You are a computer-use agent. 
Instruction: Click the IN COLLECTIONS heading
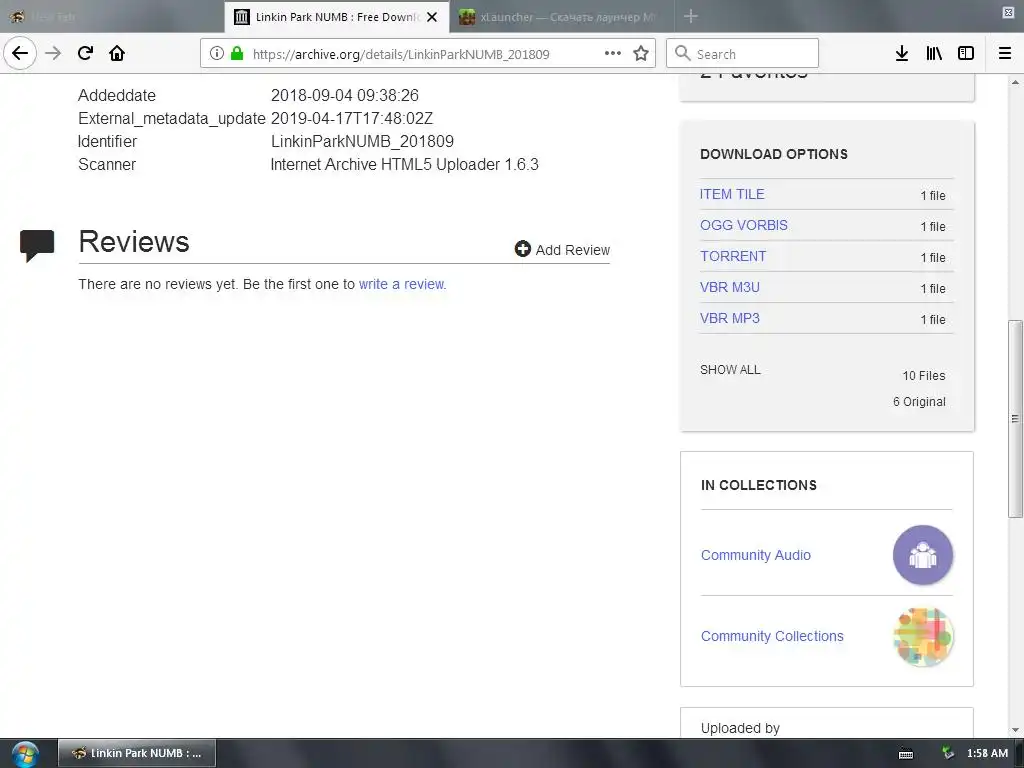point(759,485)
